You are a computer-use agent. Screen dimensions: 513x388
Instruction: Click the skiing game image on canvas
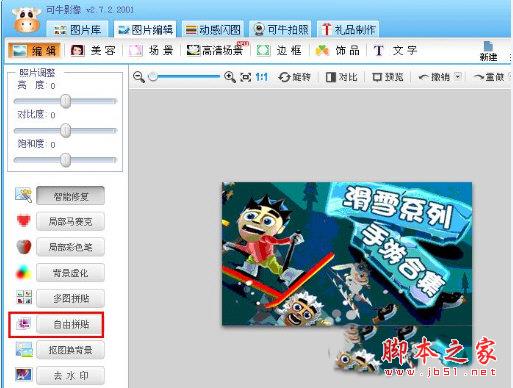pyautogui.click(x=347, y=253)
